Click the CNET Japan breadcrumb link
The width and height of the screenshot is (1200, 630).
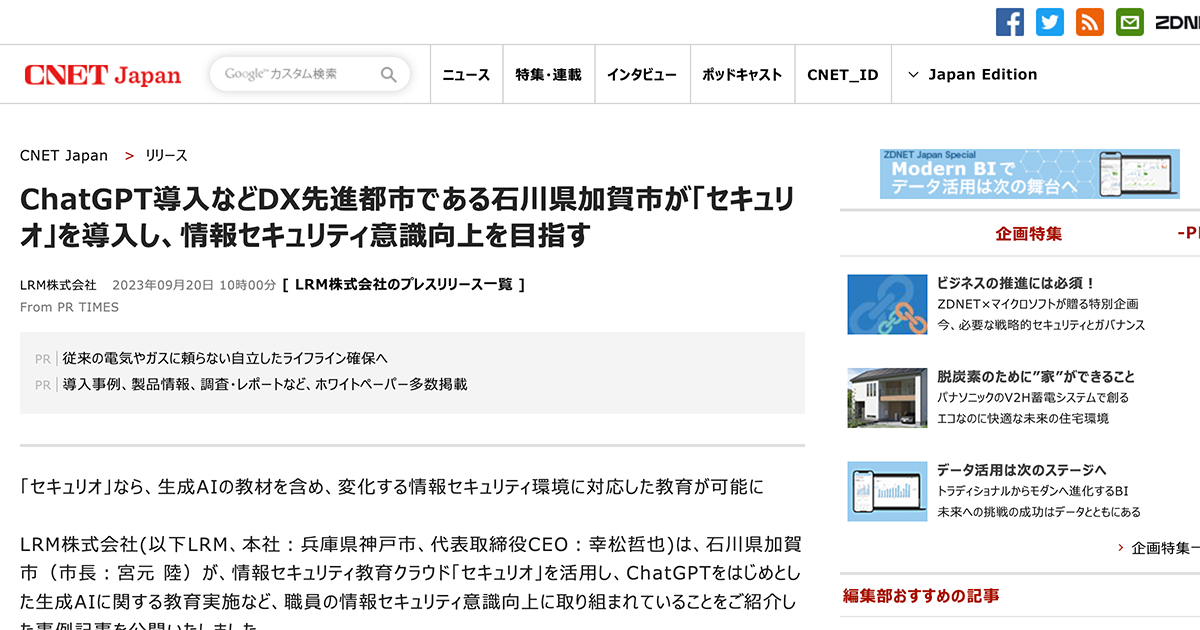point(64,156)
